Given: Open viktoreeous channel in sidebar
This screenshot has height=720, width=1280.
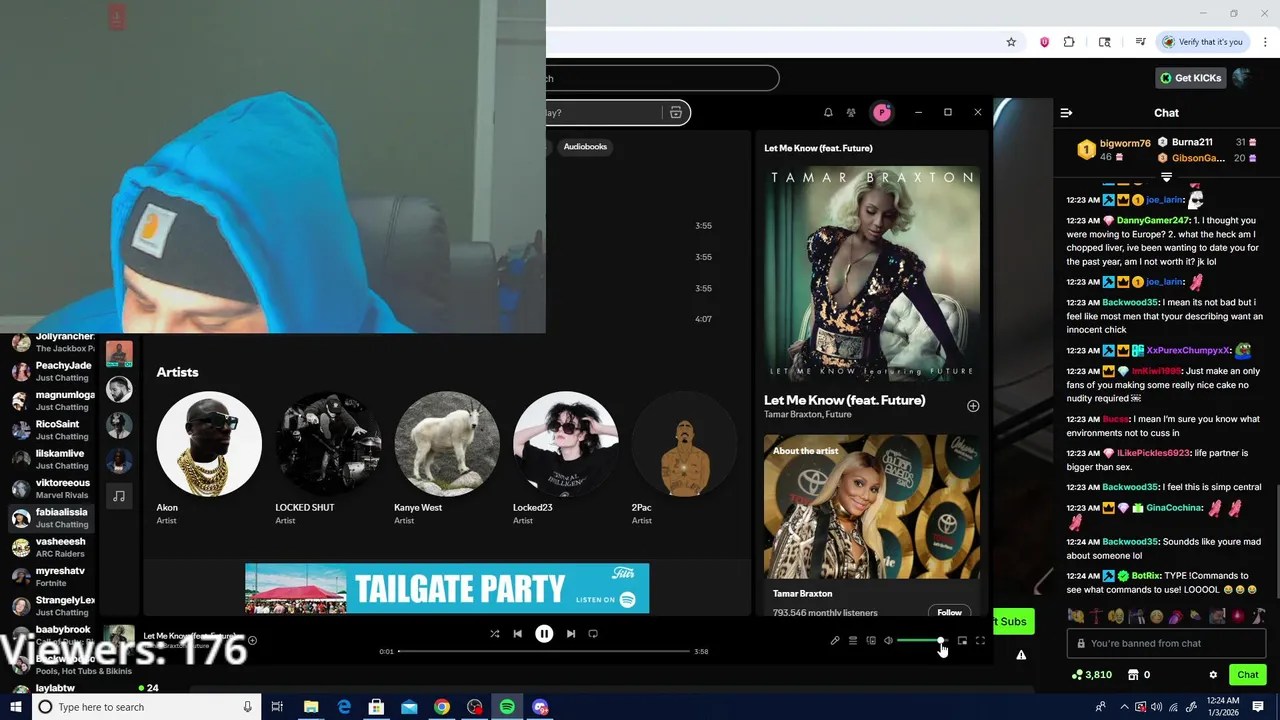Looking at the screenshot, I should click(52, 488).
